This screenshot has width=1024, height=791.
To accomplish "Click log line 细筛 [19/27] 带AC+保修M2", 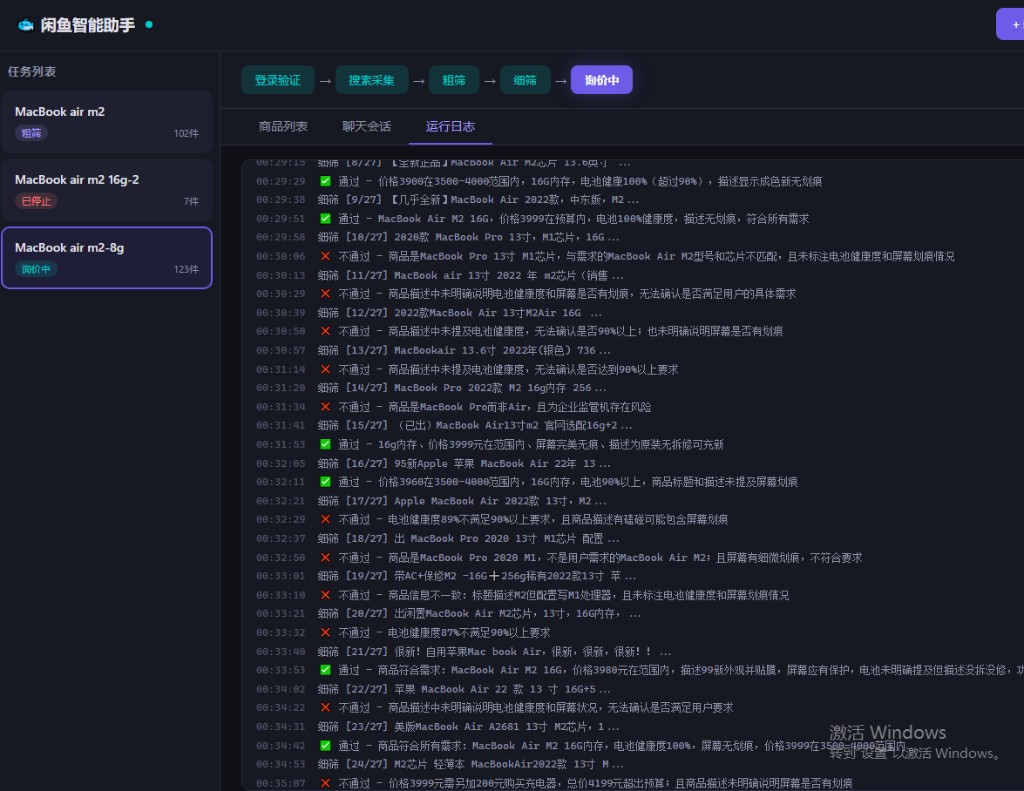I will click(x=477, y=576).
